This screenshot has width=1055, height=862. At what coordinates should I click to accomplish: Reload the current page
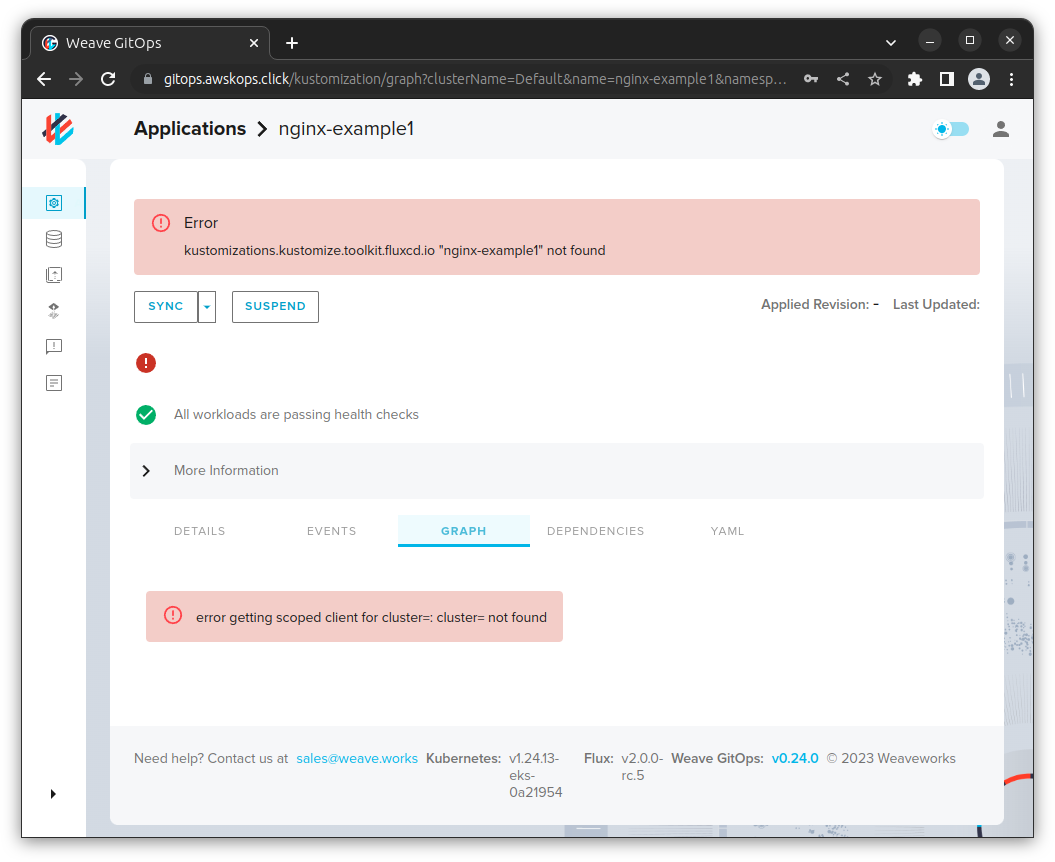(x=108, y=79)
